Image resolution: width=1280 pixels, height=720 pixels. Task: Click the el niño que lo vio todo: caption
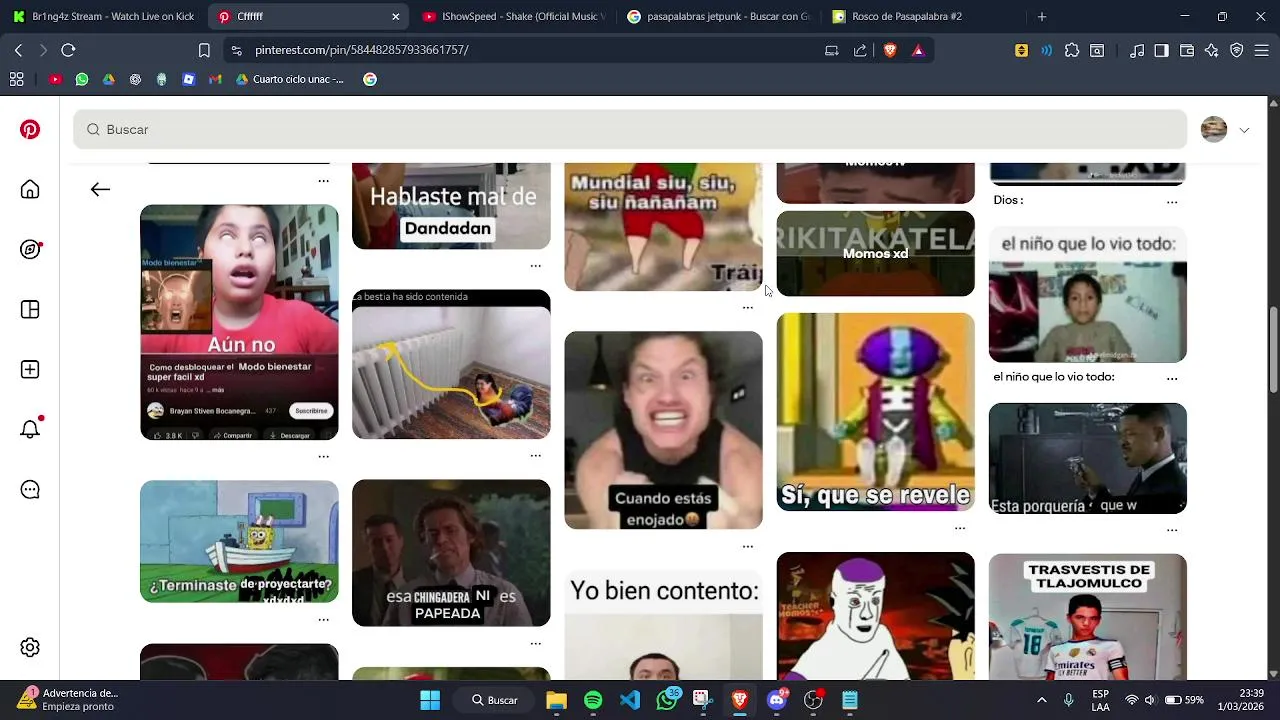click(x=1053, y=377)
